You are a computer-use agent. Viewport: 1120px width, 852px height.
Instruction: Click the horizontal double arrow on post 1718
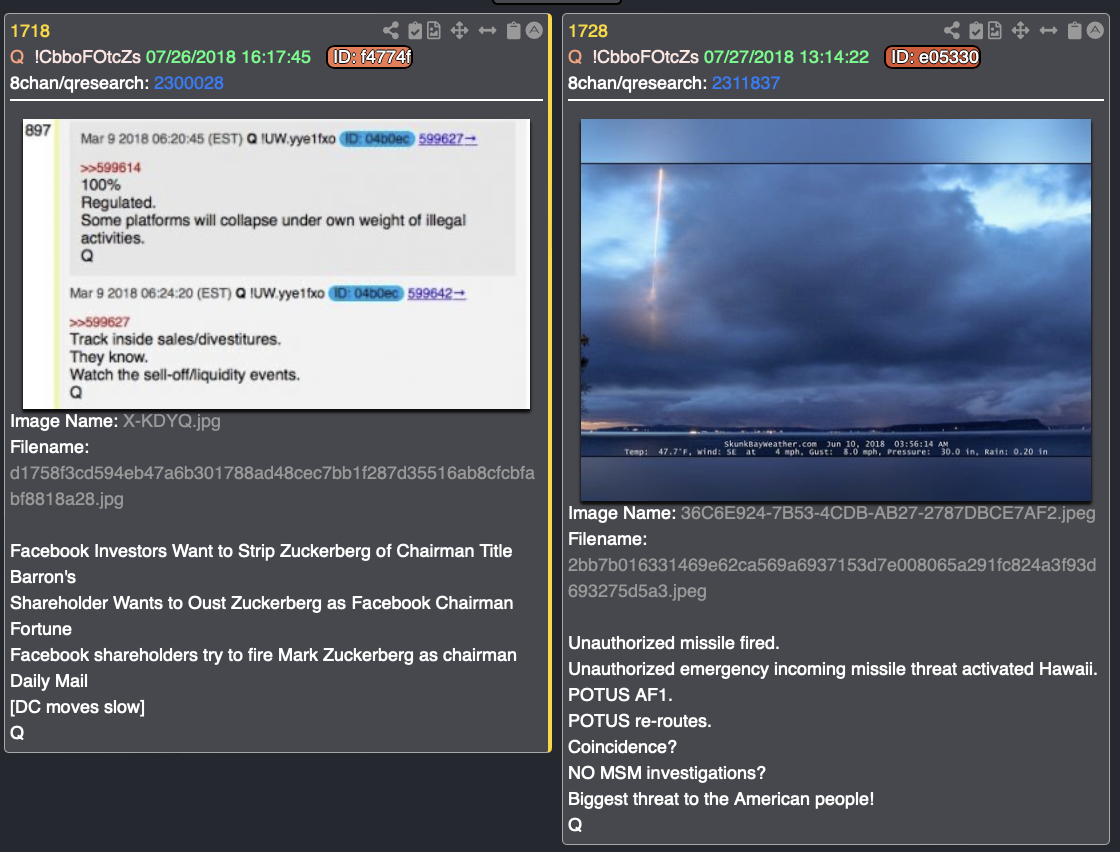click(x=487, y=30)
